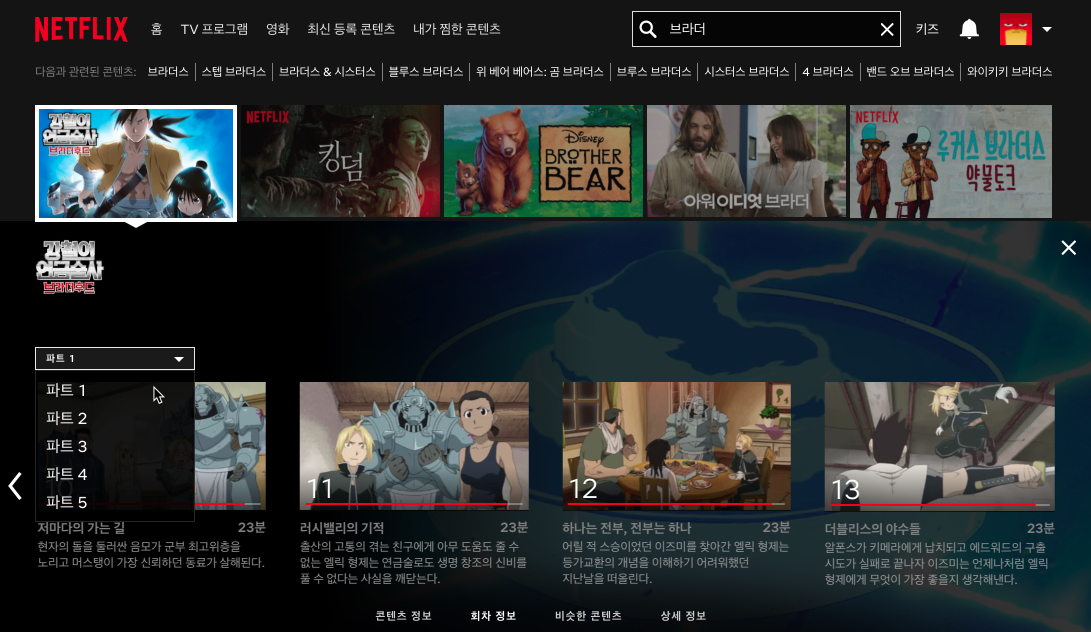Click the 강철의 연금술사 title logo
Image resolution: width=1091 pixels, height=632 pixels.
69,267
